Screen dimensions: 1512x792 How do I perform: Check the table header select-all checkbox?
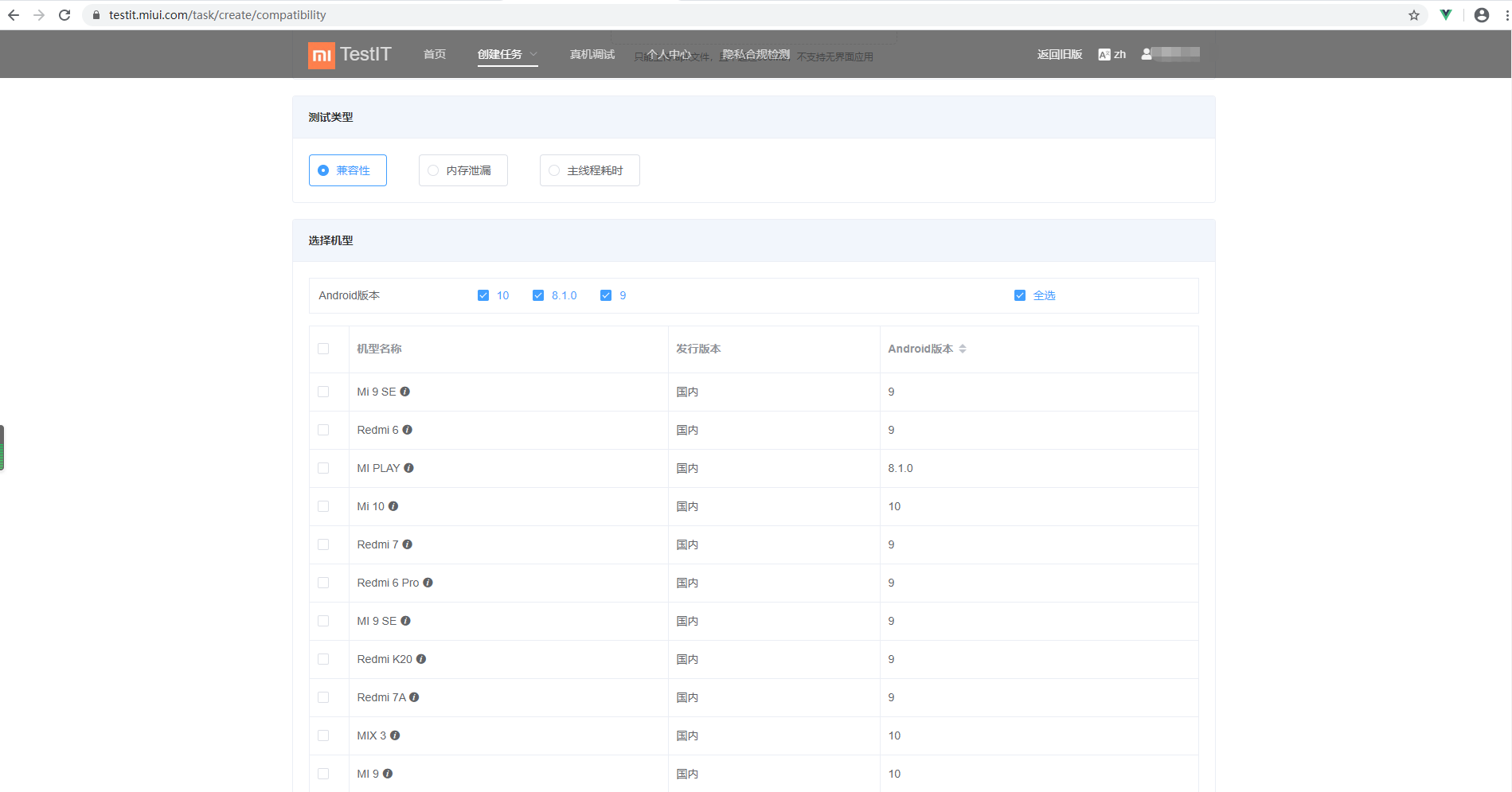[323, 349]
